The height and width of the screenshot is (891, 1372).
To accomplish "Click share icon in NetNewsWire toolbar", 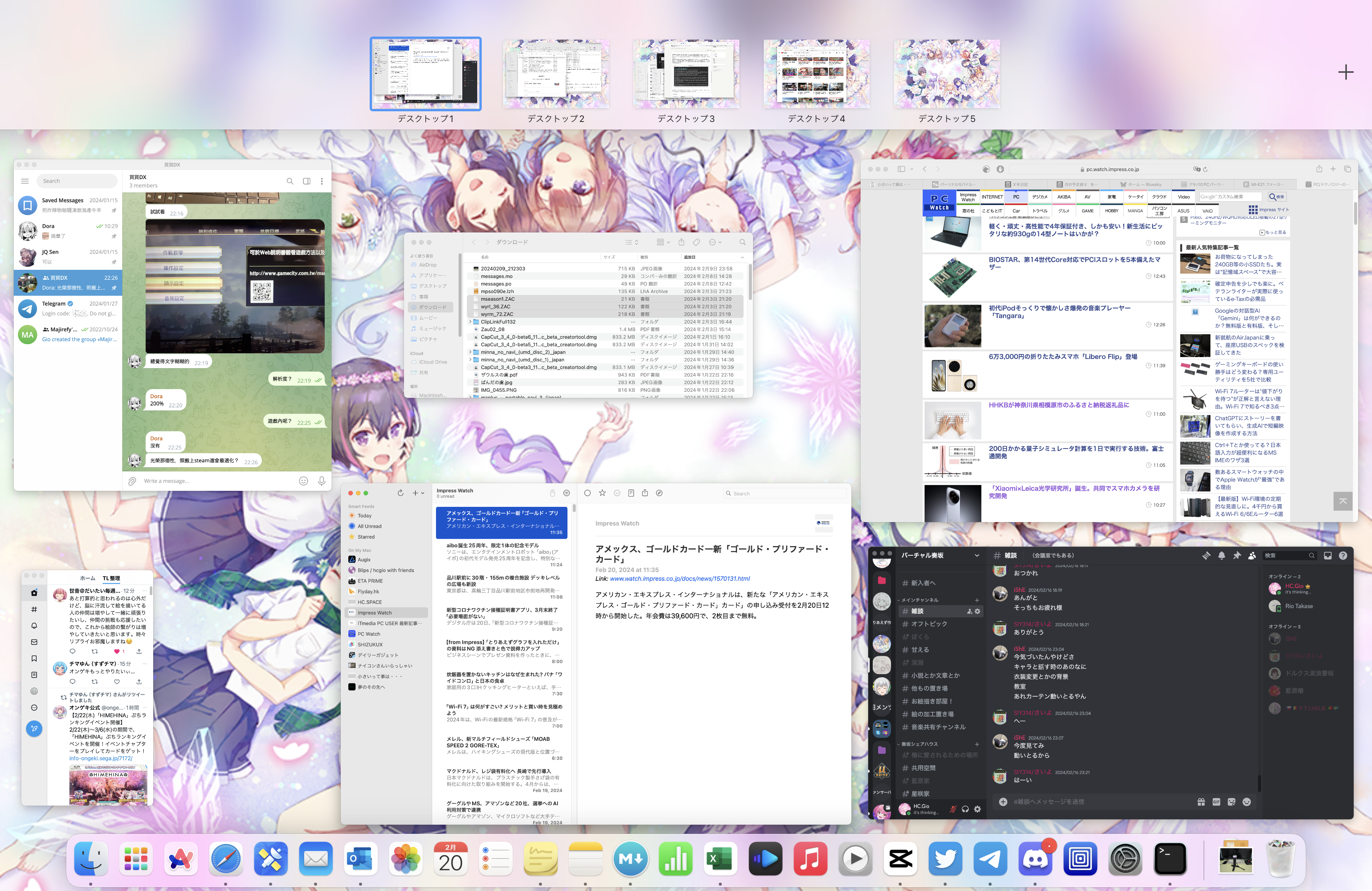I will pyautogui.click(x=645, y=493).
